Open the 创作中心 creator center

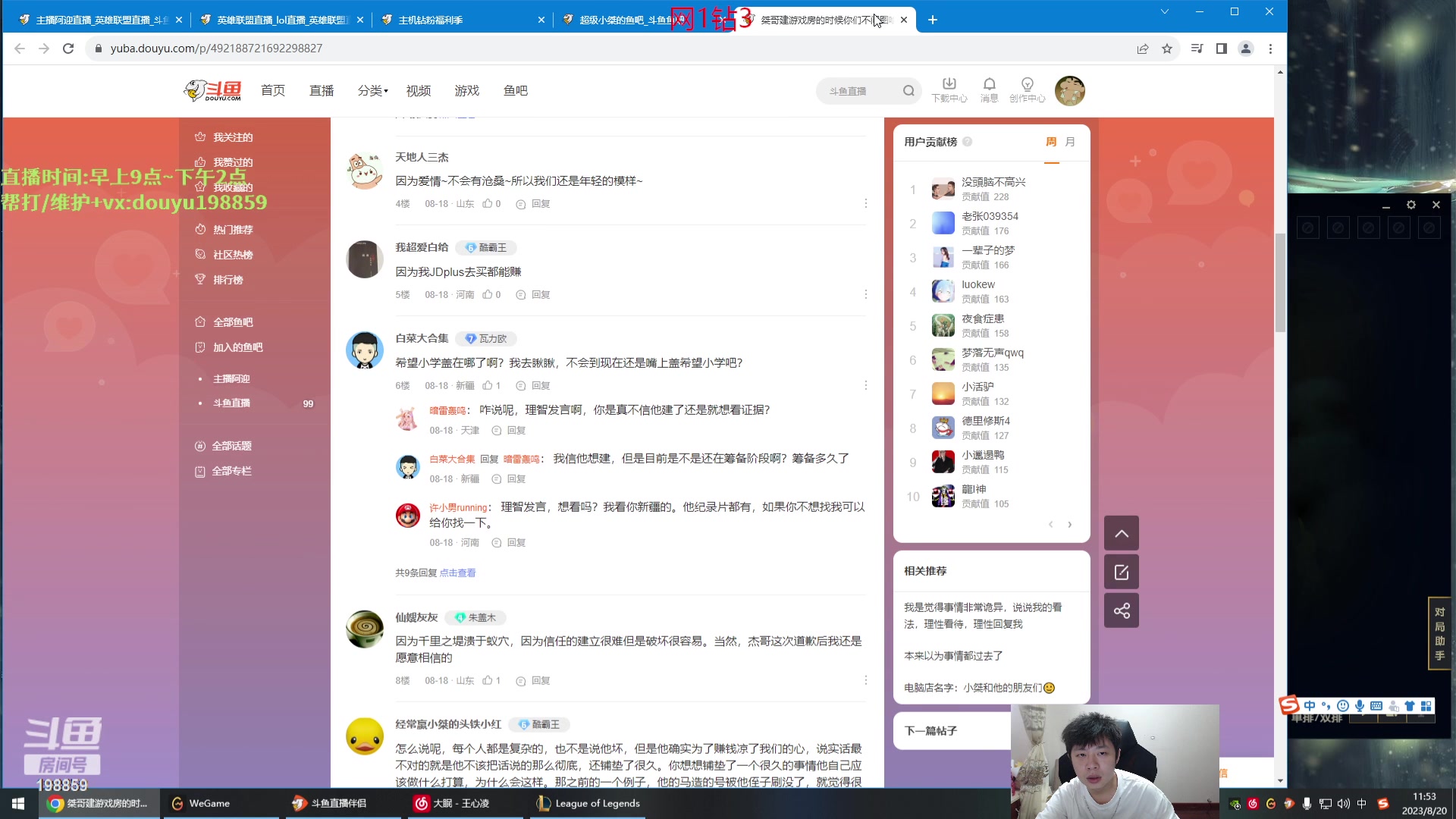tap(1028, 89)
